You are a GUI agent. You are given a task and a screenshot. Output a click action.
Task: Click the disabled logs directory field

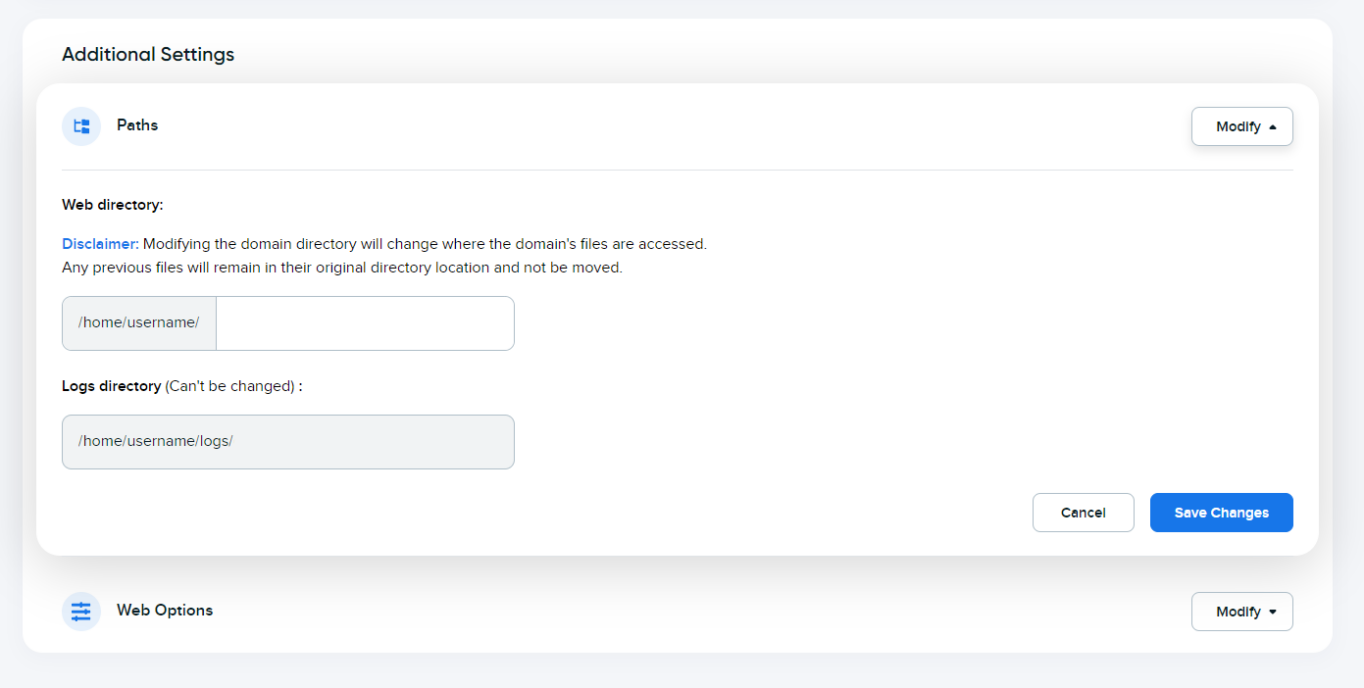288,441
